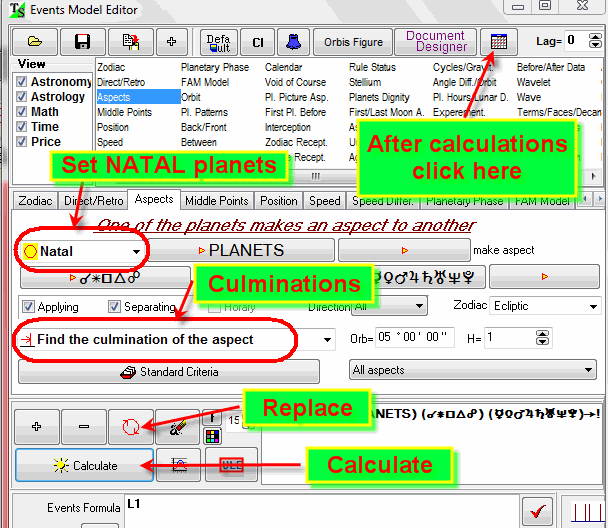Image resolution: width=608 pixels, height=528 pixels.
Task: Uncheck the Astronomy view checkbox
Action: point(22,82)
